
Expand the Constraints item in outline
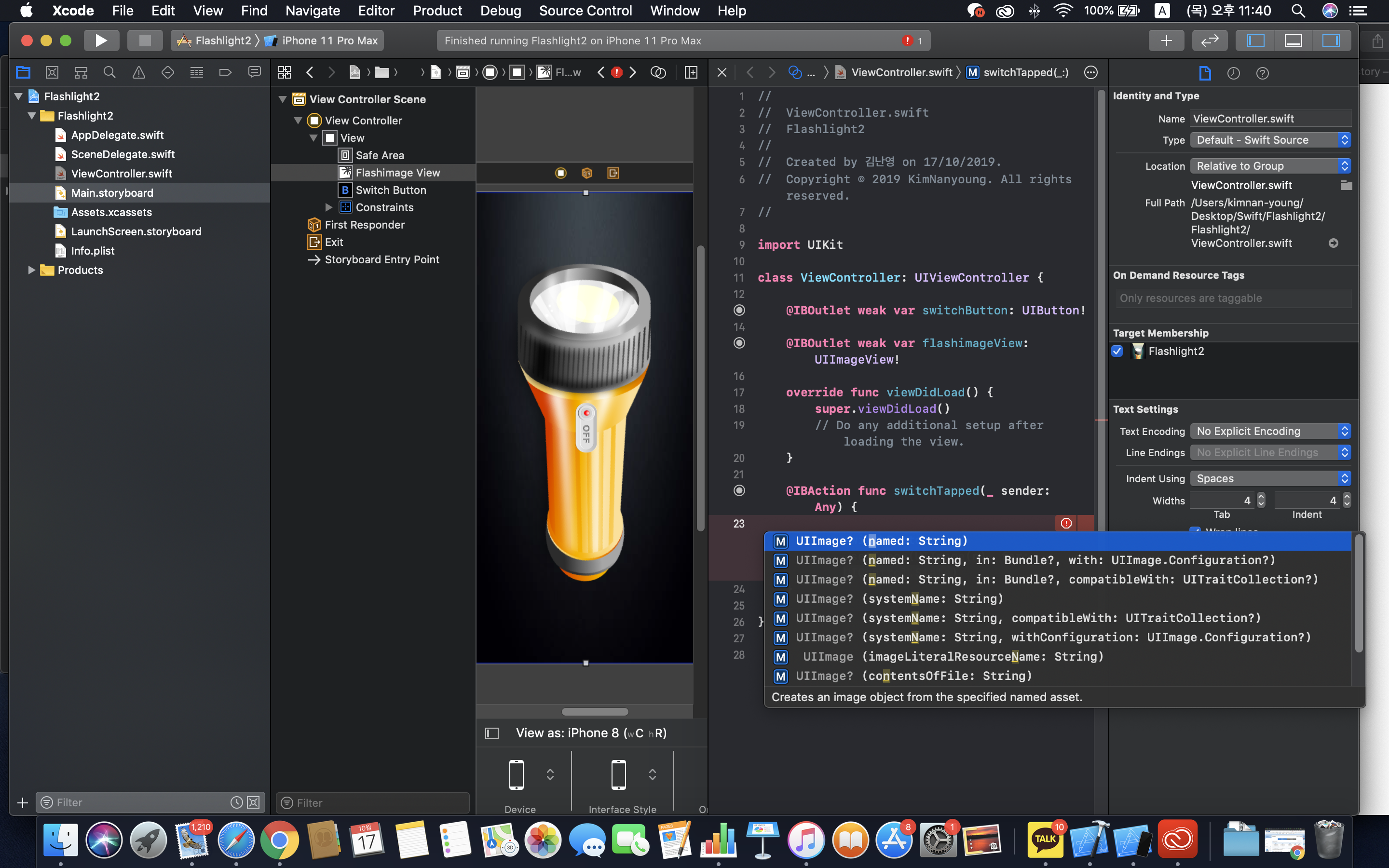(329, 207)
